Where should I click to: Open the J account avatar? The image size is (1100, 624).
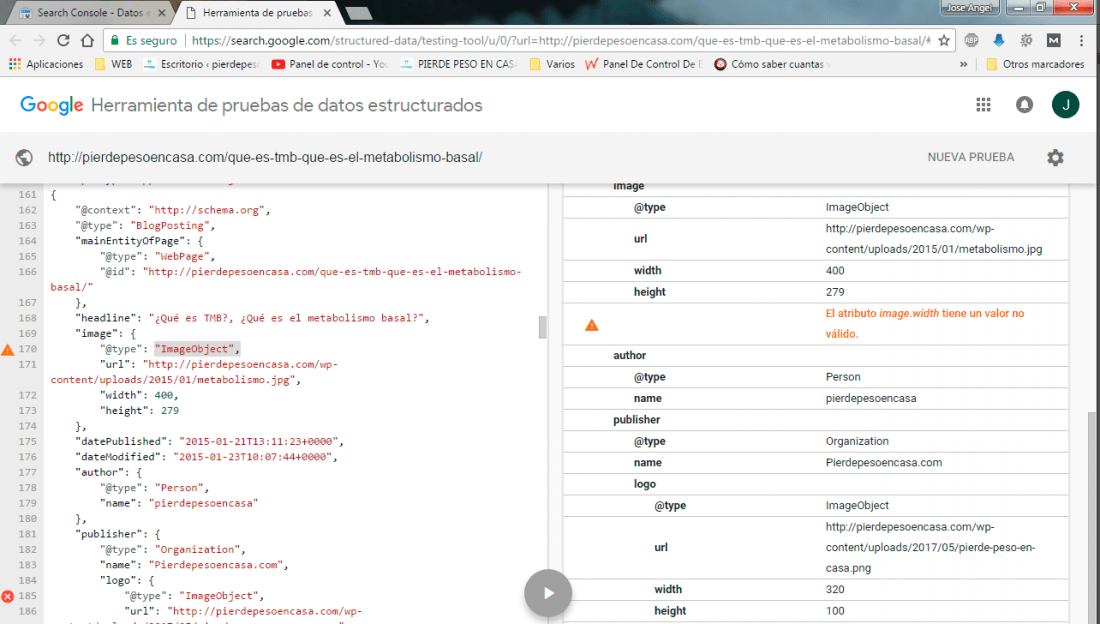point(1065,105)
